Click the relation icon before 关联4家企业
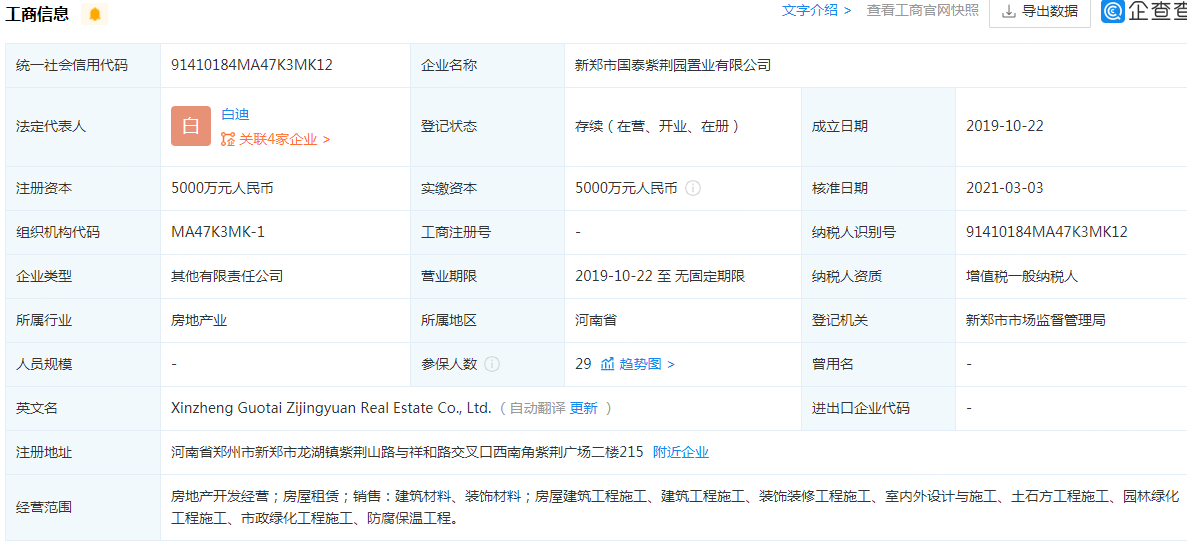This screenshot has width=1187, height=544. pos(228,139)
